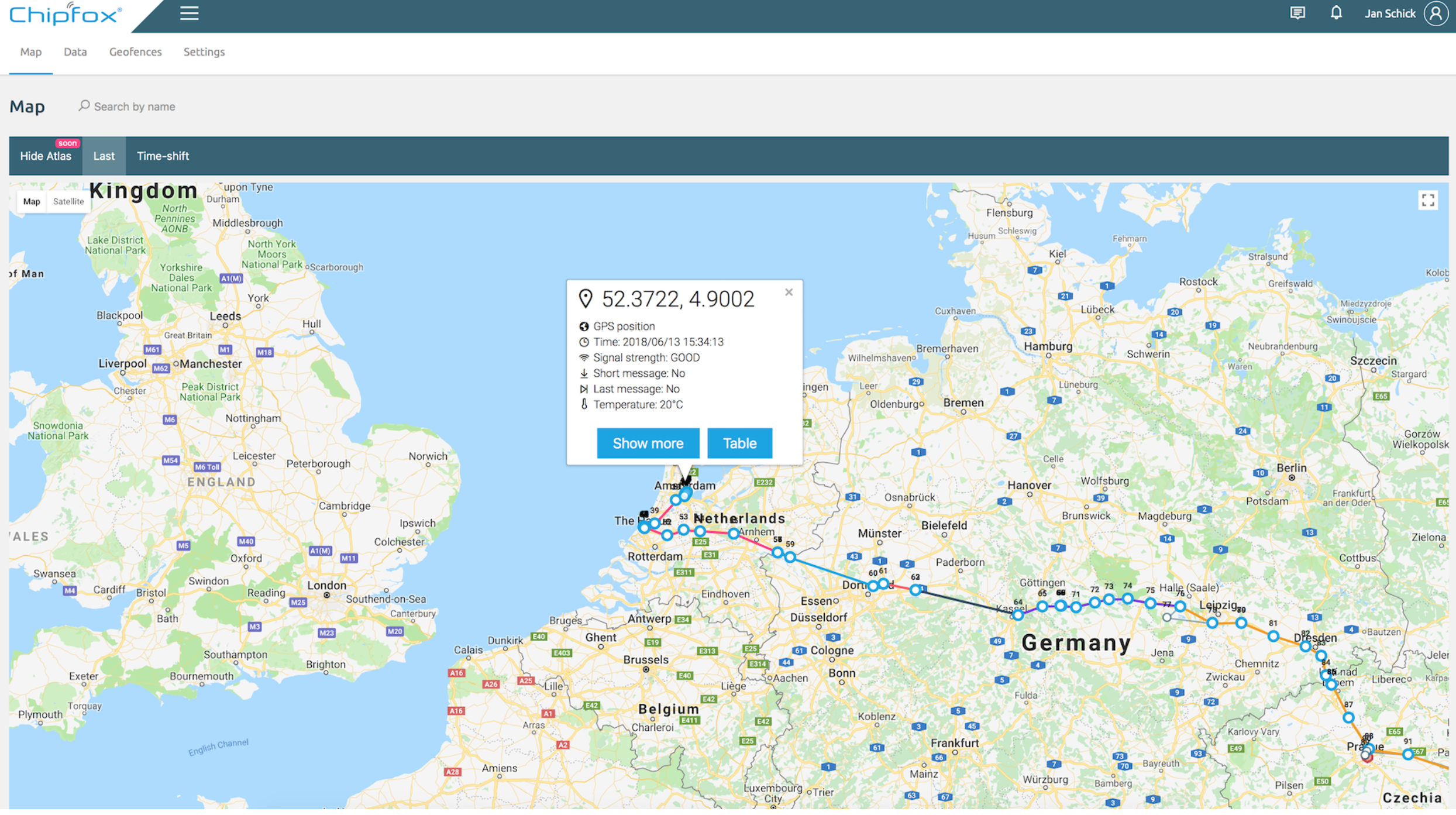The width and height of the screenshot is (1456, 815).
Task: Click the Time: 2018/06/13 15:34:13 line
Action: [658, 342]
